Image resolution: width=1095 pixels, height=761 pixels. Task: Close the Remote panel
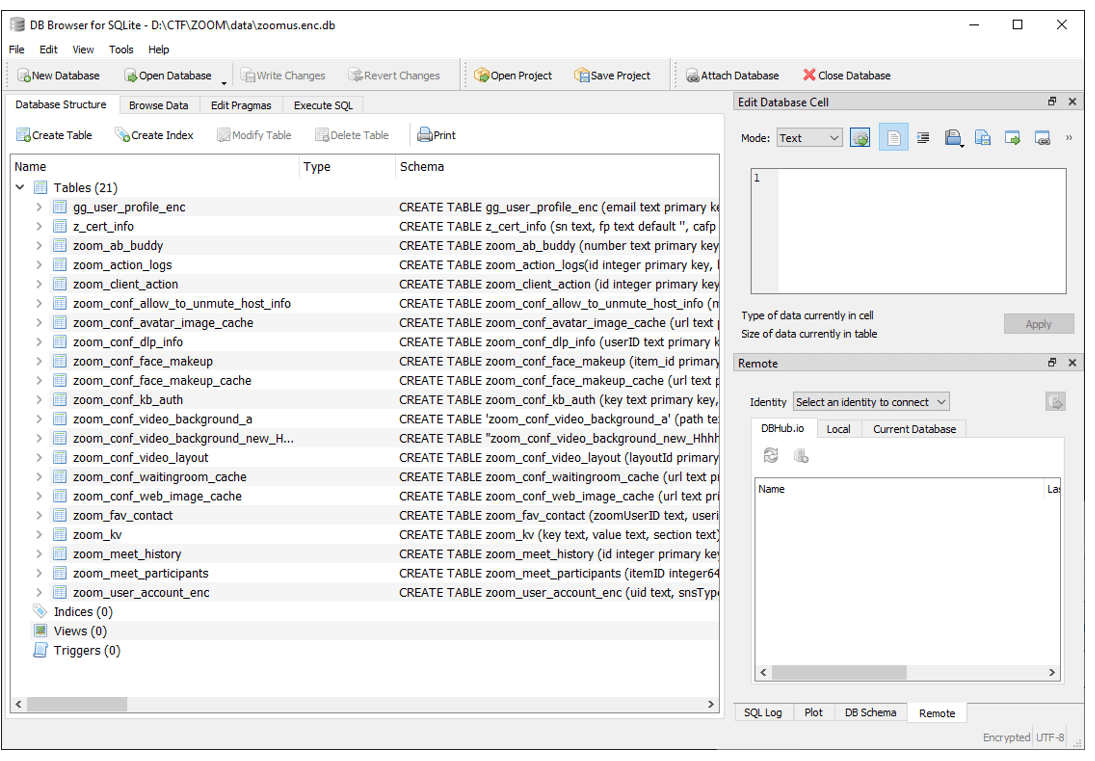click(1073, 363)
